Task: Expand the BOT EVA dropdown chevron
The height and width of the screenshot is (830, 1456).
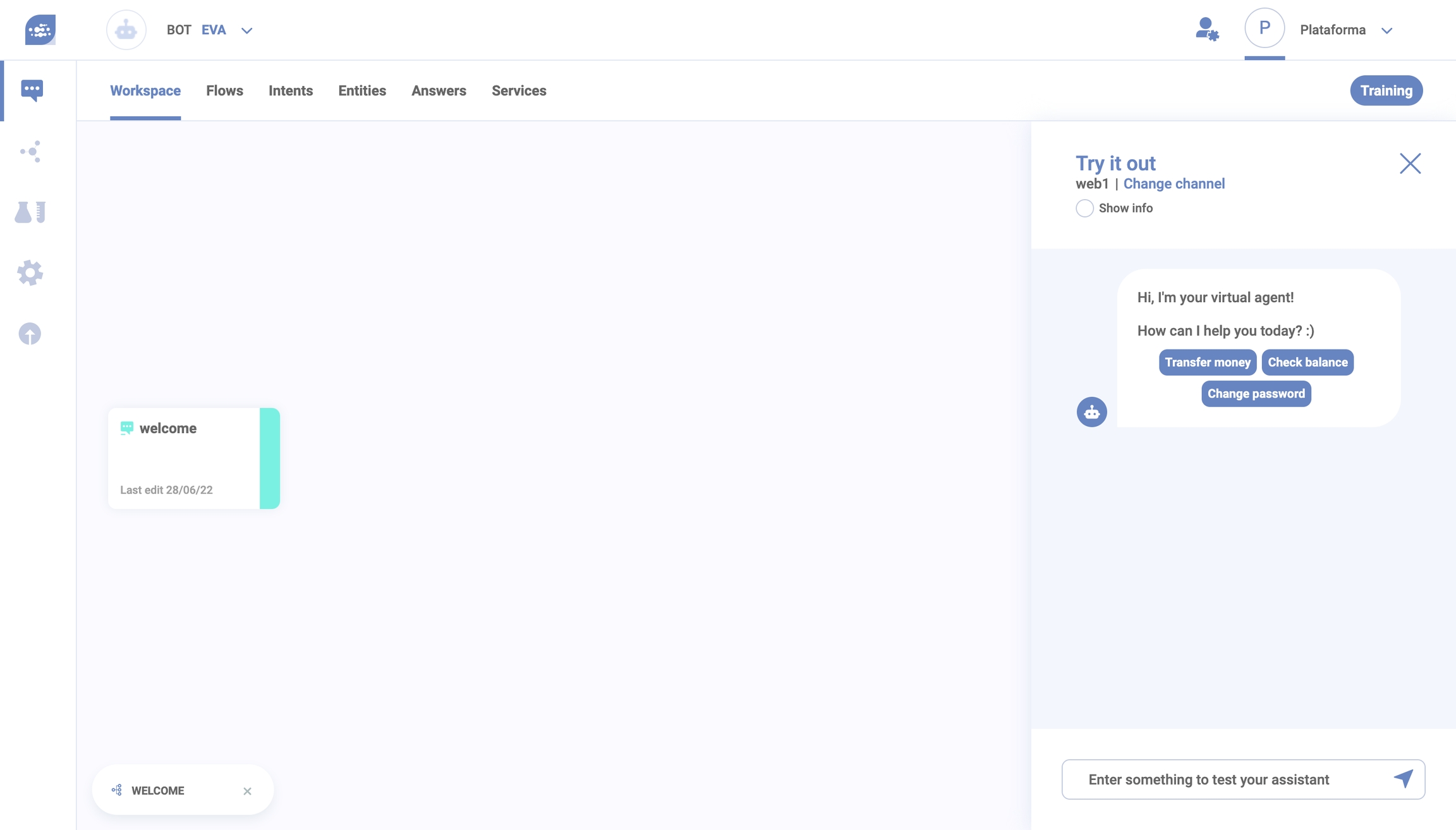Action: click(x=247, y=30)
